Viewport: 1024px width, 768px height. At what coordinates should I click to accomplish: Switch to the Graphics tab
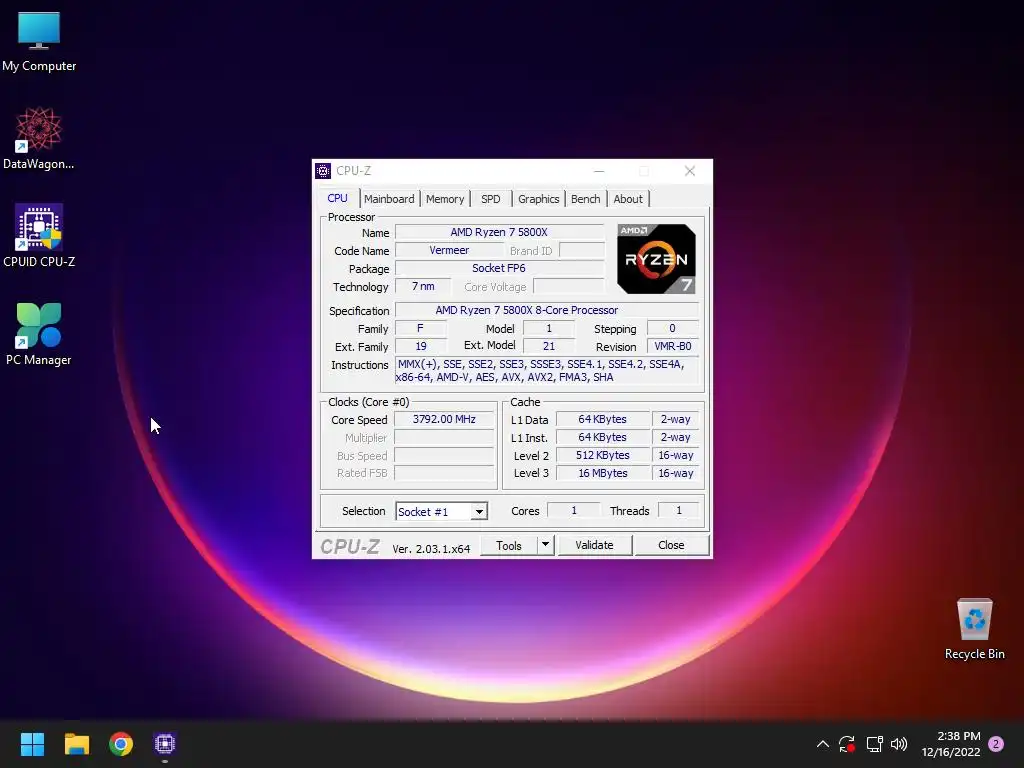[539, 199]
